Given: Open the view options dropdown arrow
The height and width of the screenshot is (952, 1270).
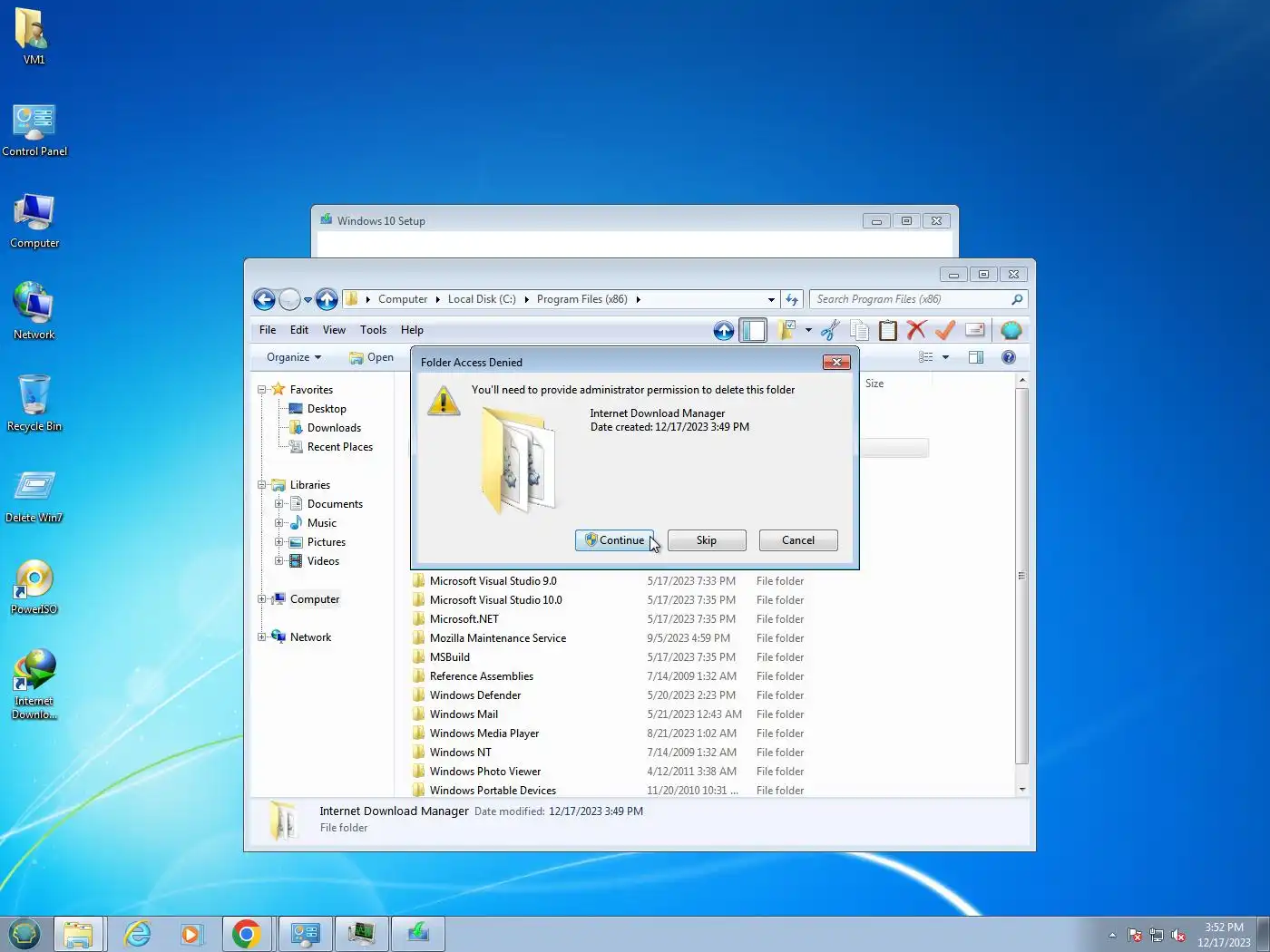Looking at the screenshot, I should (x=945, y=357).
